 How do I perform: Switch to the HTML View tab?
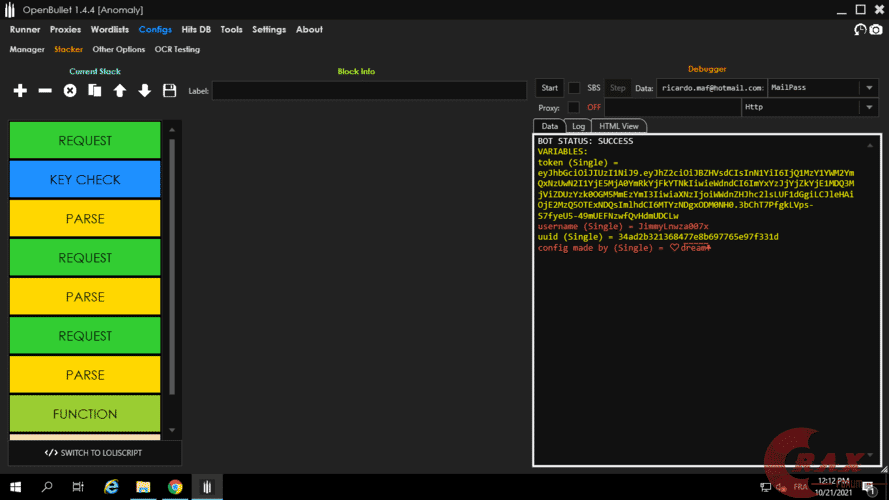point(618,126)
